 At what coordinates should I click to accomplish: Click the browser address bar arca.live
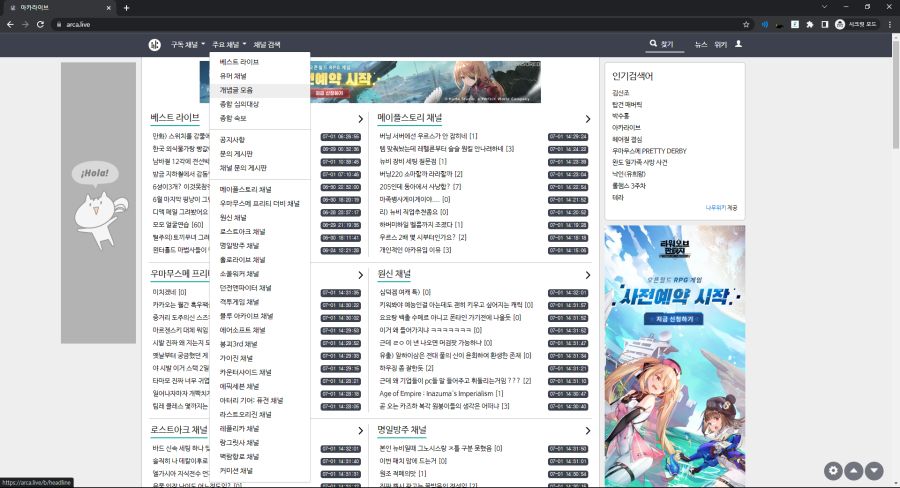[396, 24]
